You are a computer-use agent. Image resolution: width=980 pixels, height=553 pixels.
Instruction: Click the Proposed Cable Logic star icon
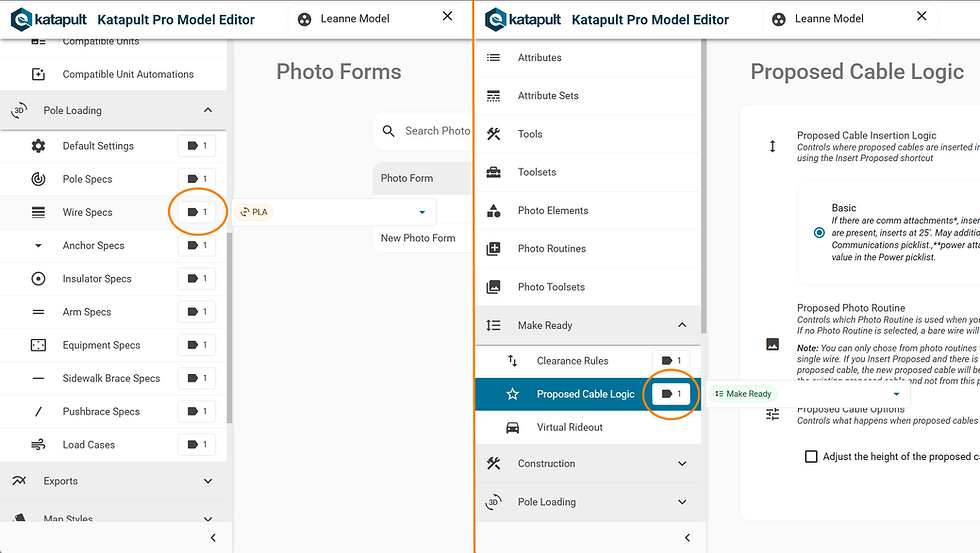(x=512, y=394)
